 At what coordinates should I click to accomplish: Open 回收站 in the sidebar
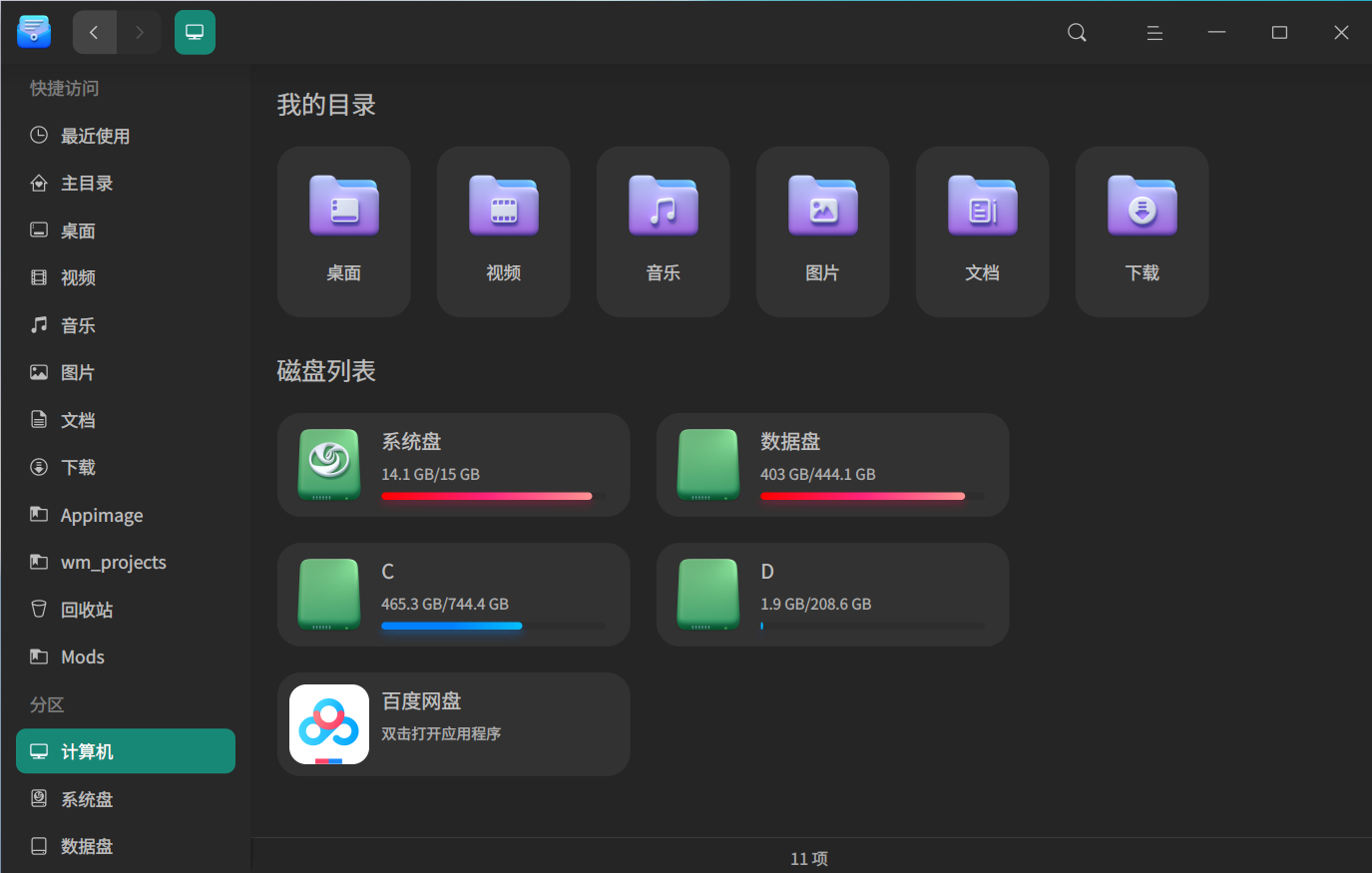coord(126,610)
